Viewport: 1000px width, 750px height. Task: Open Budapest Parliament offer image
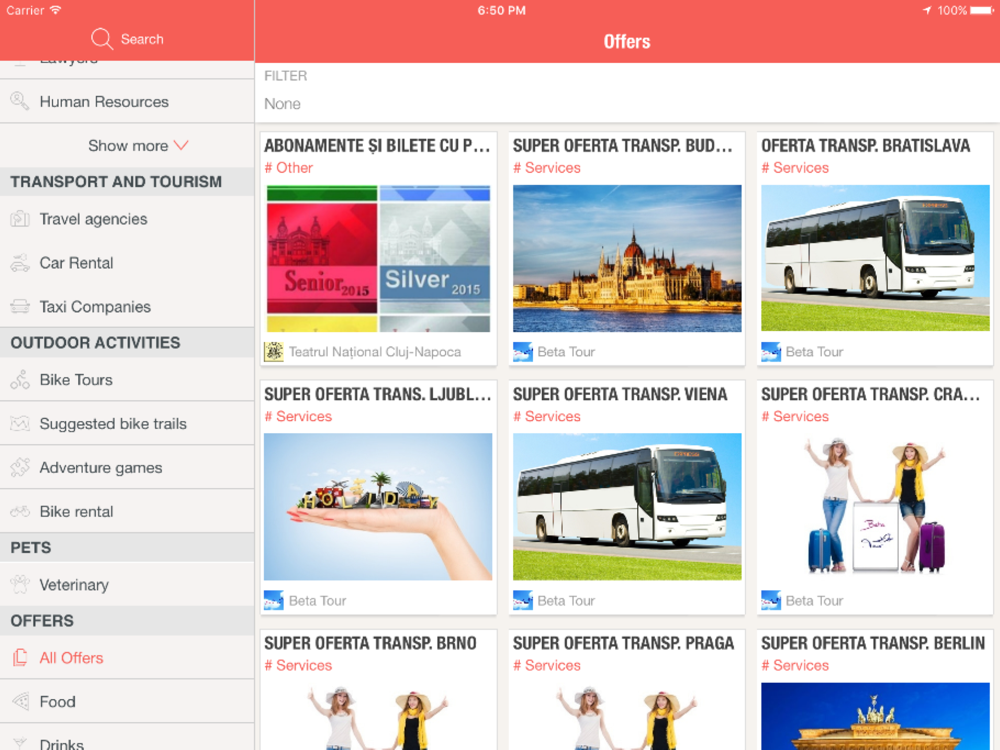pos(627,258)
